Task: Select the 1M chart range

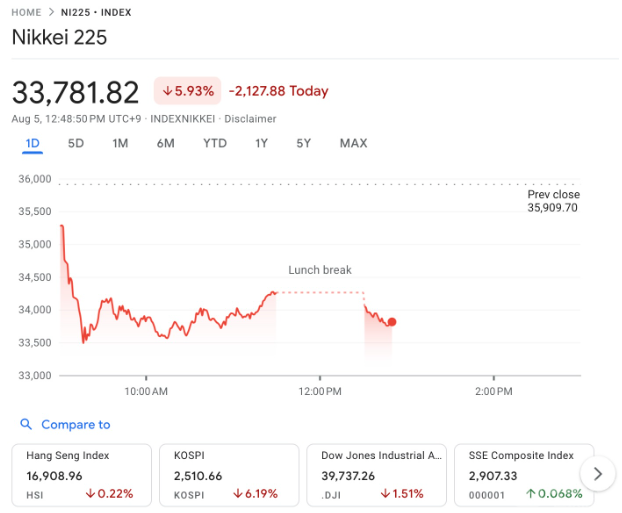Action: 120,143
